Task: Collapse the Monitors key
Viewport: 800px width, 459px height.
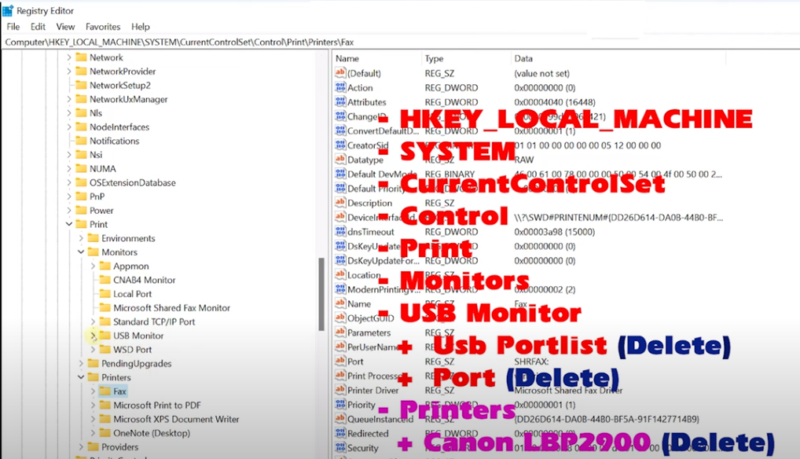Action: click(81, 252)
